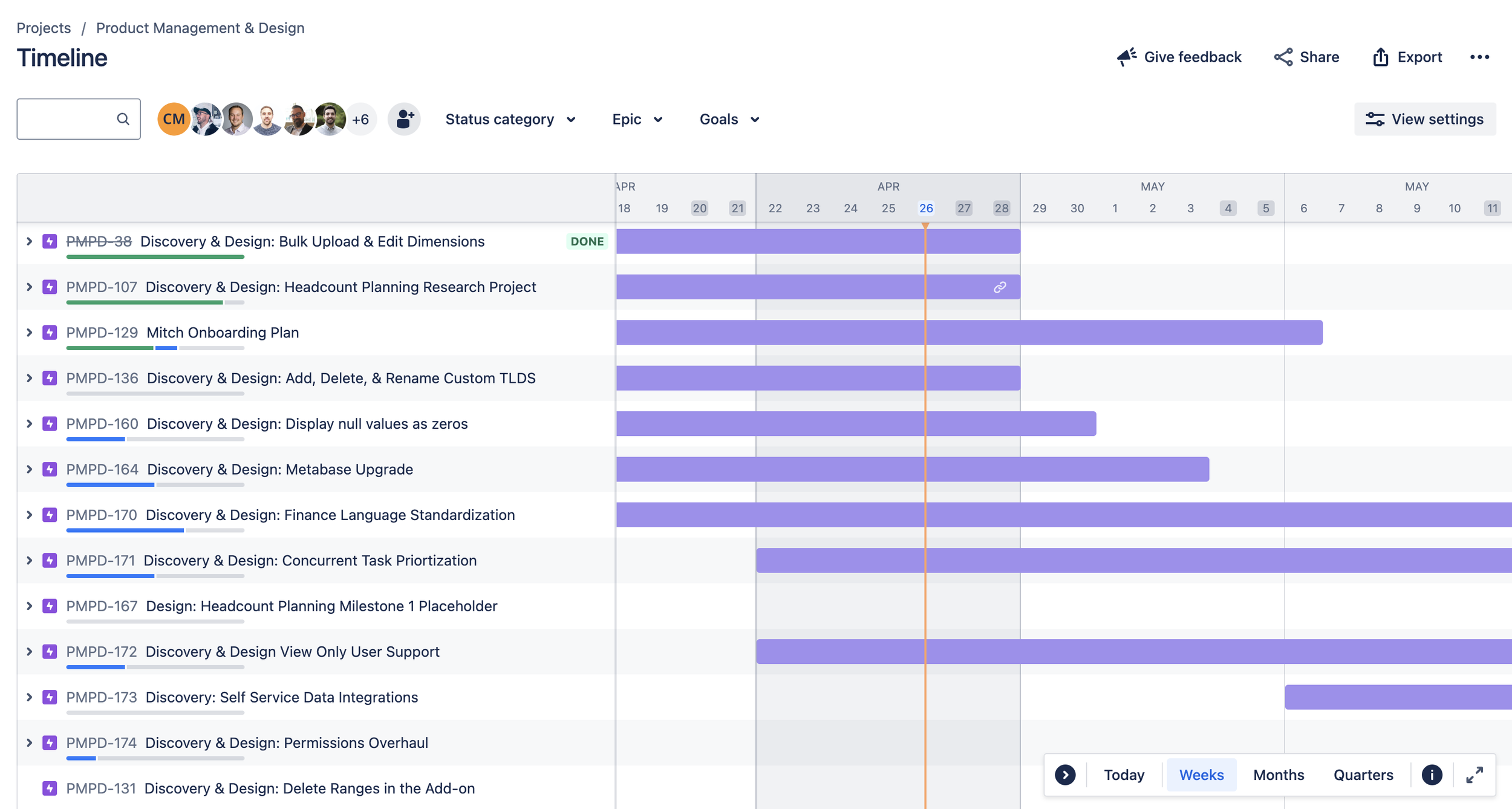
Task: Open the Projects breadcrumb link
Action: coord(45,28)
